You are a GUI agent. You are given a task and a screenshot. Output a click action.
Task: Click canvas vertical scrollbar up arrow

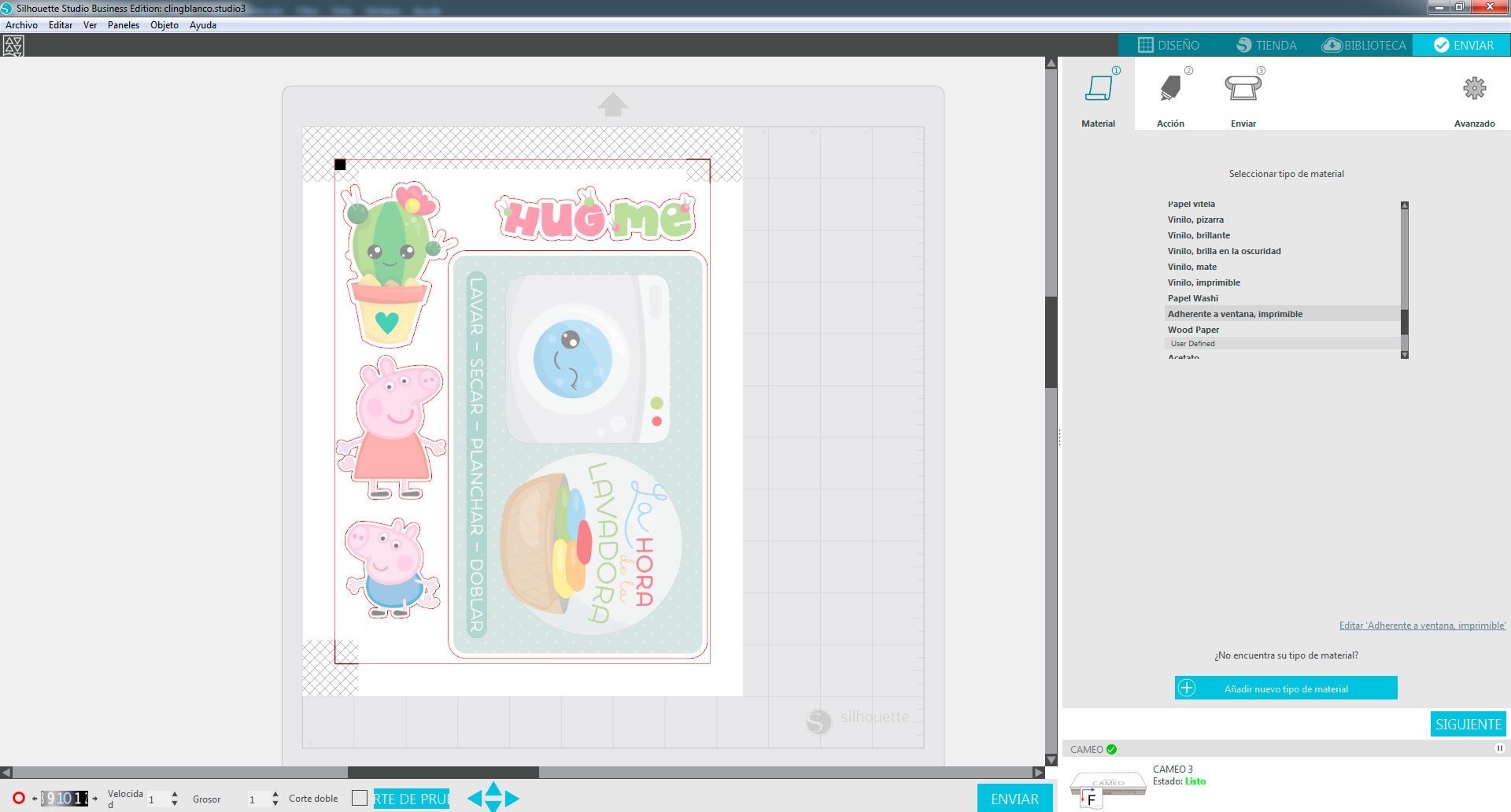point(1051,63)
